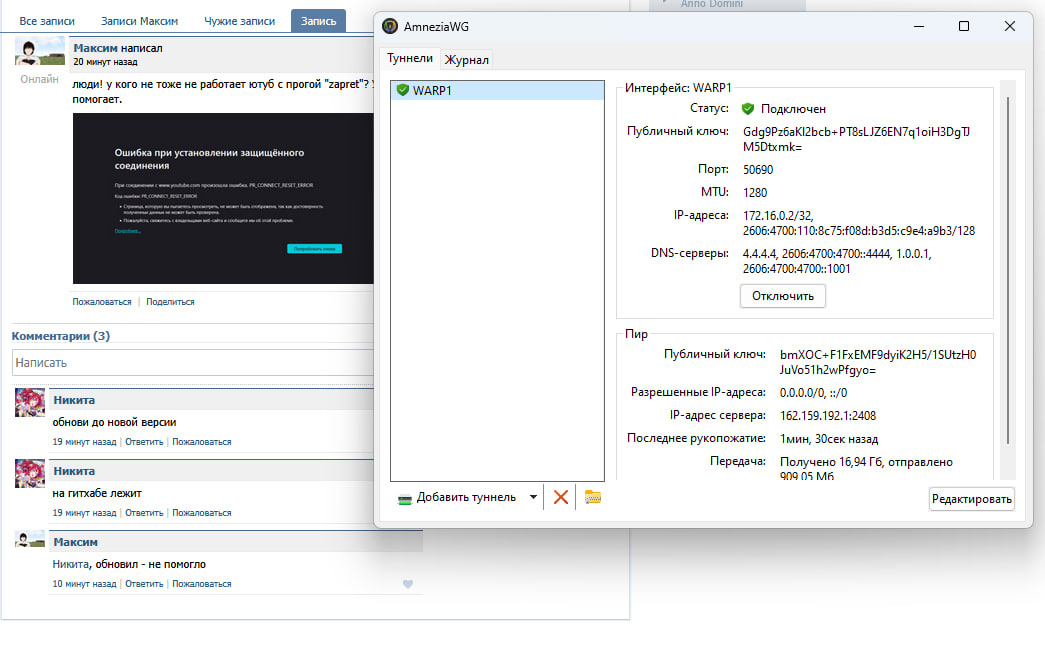1045x658 pixels.
Task: Click the green connected status shield icon
Action: pyautogui.click(x=748, y=109)
